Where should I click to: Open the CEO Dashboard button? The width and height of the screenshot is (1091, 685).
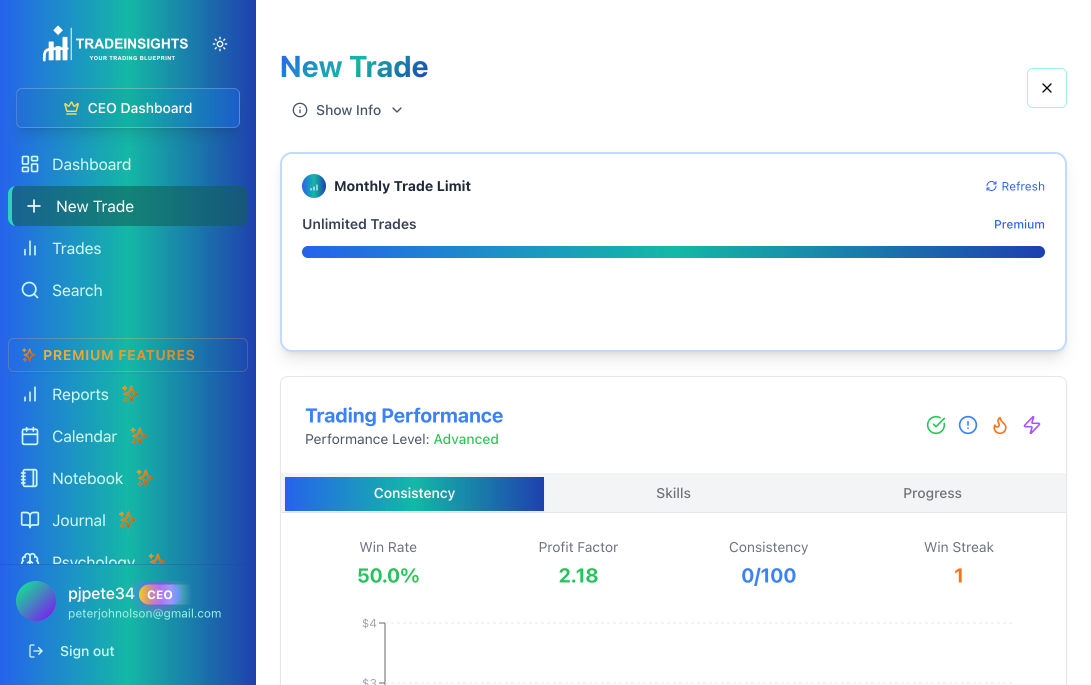(x=128, y=108)
